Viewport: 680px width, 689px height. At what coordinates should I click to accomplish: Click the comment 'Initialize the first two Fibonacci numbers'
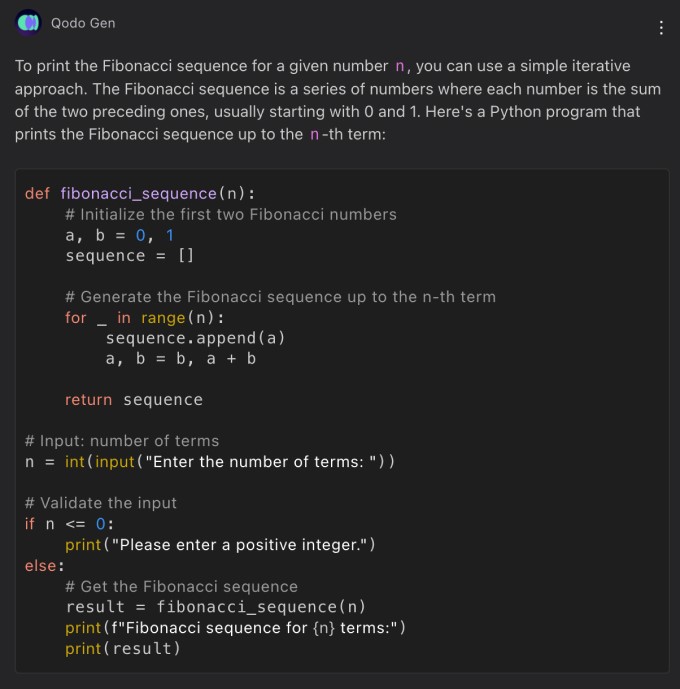click(x=231, y=214)
